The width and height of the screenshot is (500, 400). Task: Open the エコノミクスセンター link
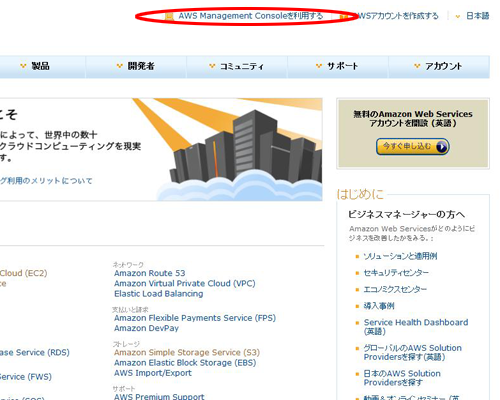(x=395, y=289)
